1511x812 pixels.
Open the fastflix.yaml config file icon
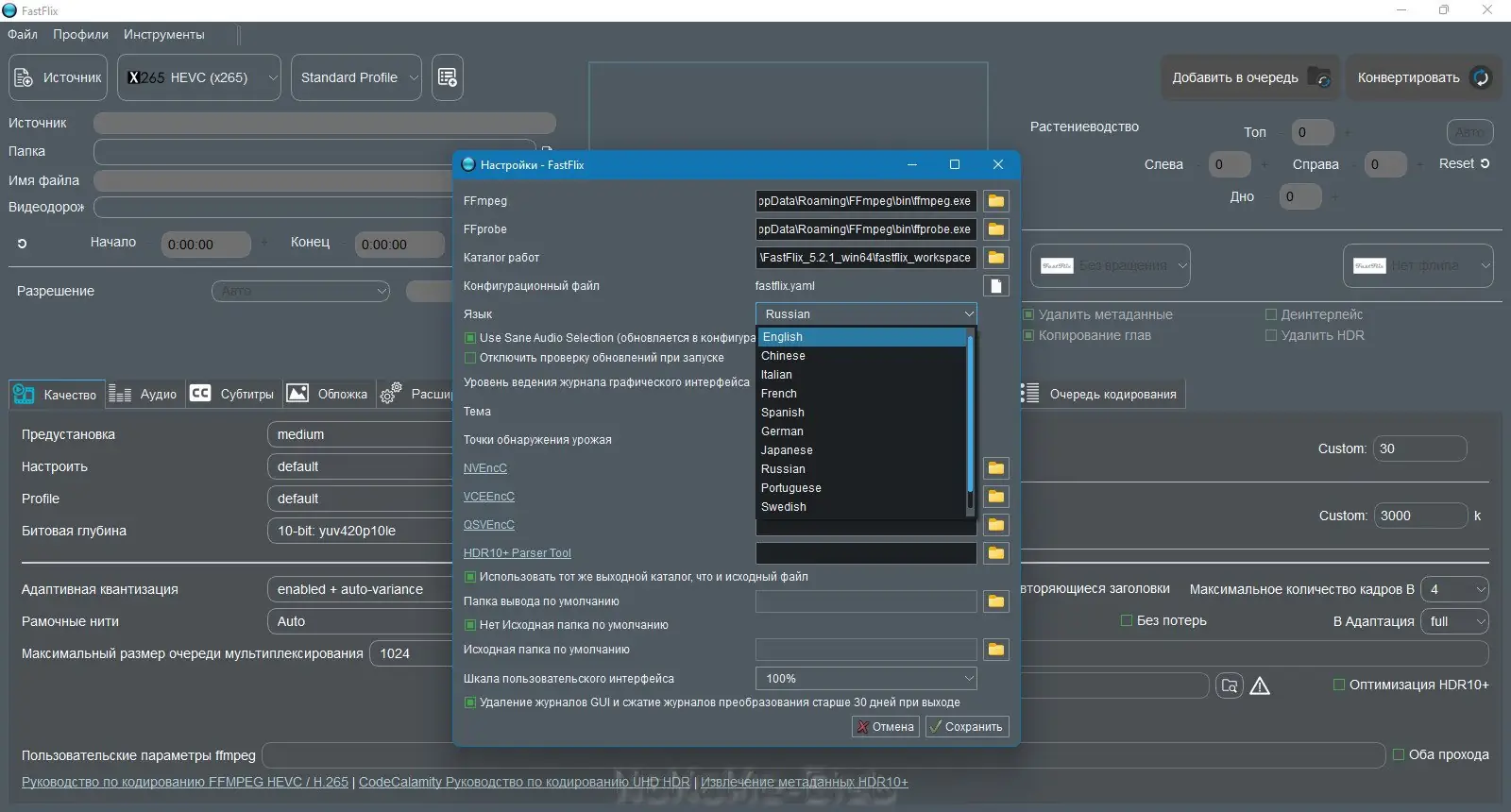(995, 286)
